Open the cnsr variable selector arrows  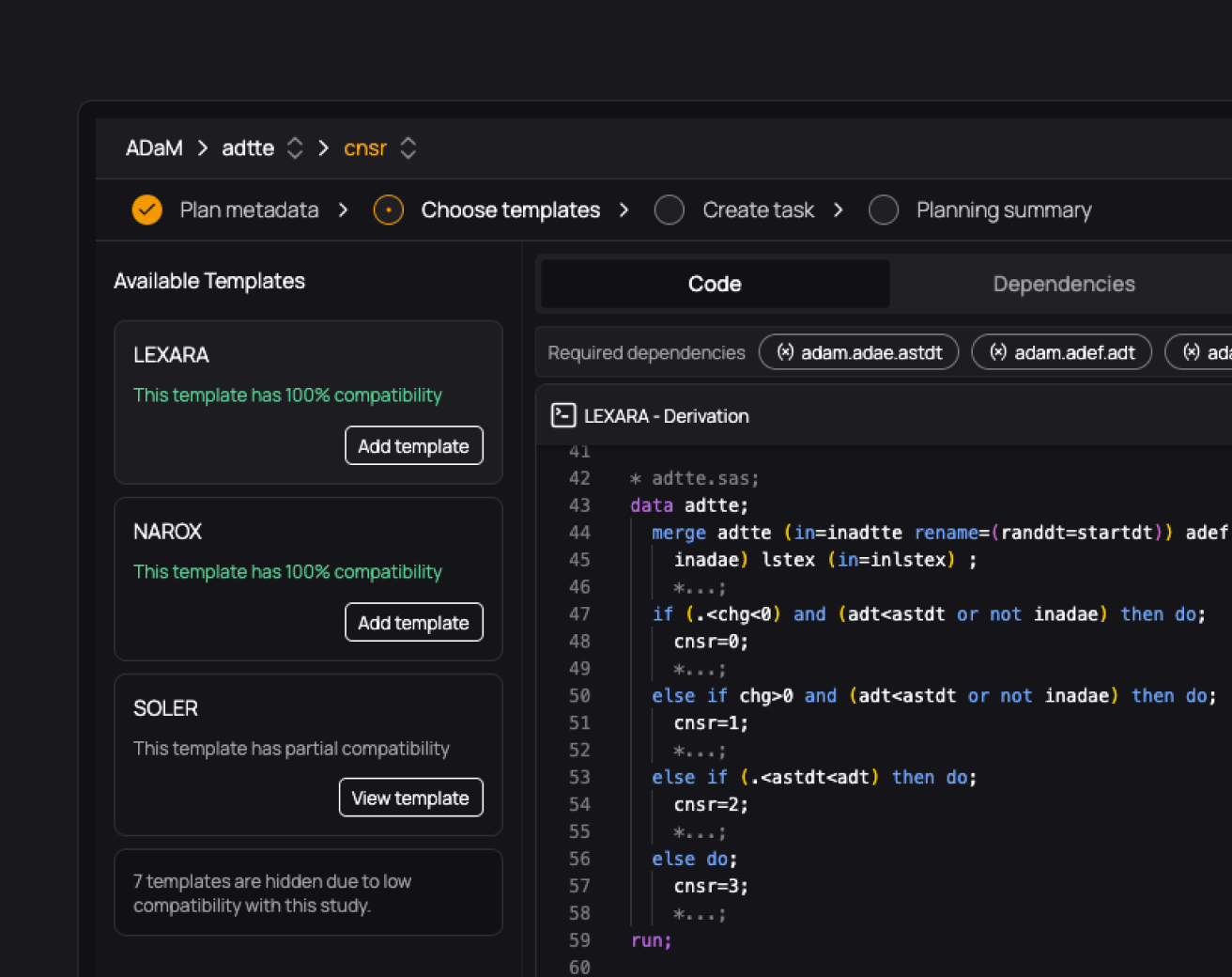pos(408,148)
